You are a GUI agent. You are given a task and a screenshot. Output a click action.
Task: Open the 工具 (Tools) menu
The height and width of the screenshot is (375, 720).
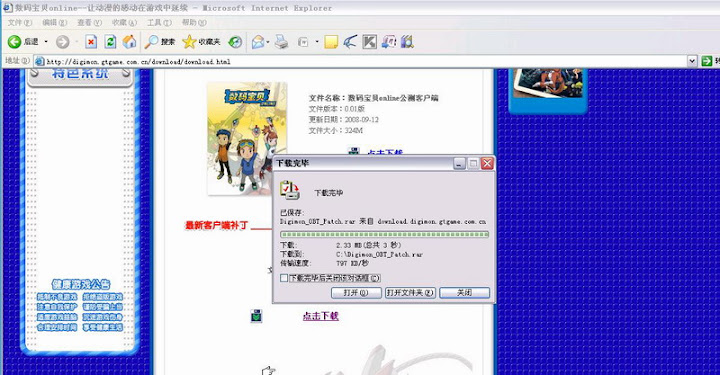[x=159, y=22]
